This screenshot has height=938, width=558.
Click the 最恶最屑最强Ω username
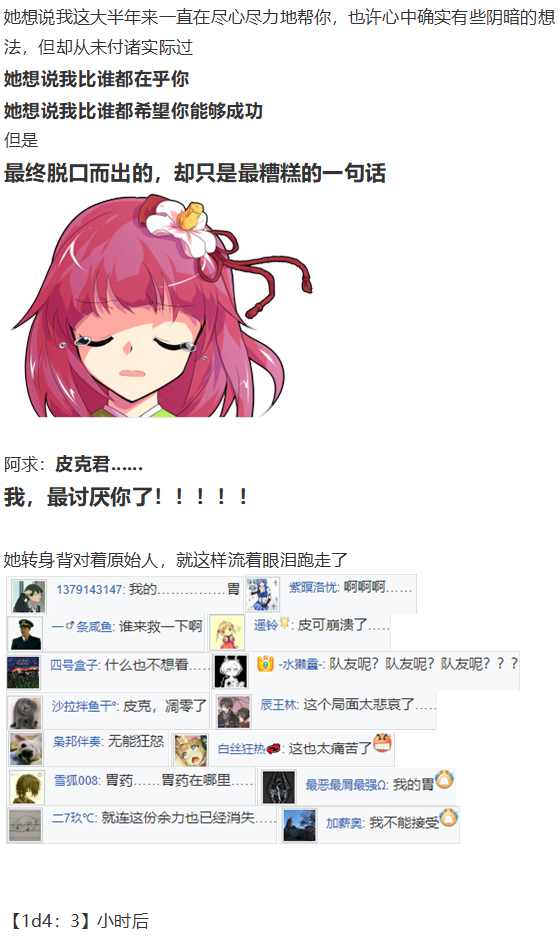pos(346,784)
